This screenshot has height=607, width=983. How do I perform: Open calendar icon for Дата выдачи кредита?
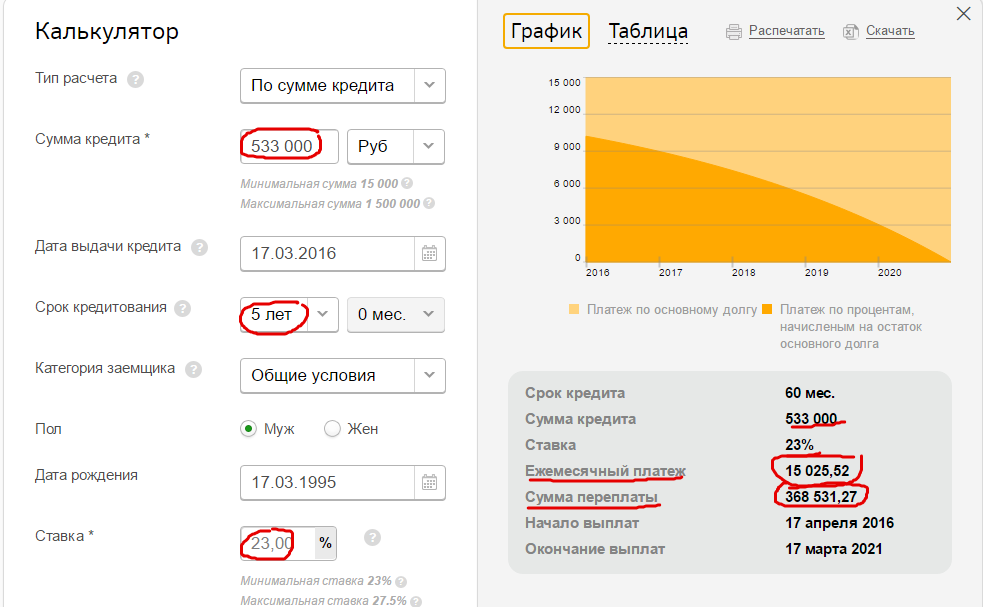pos(429,253)
